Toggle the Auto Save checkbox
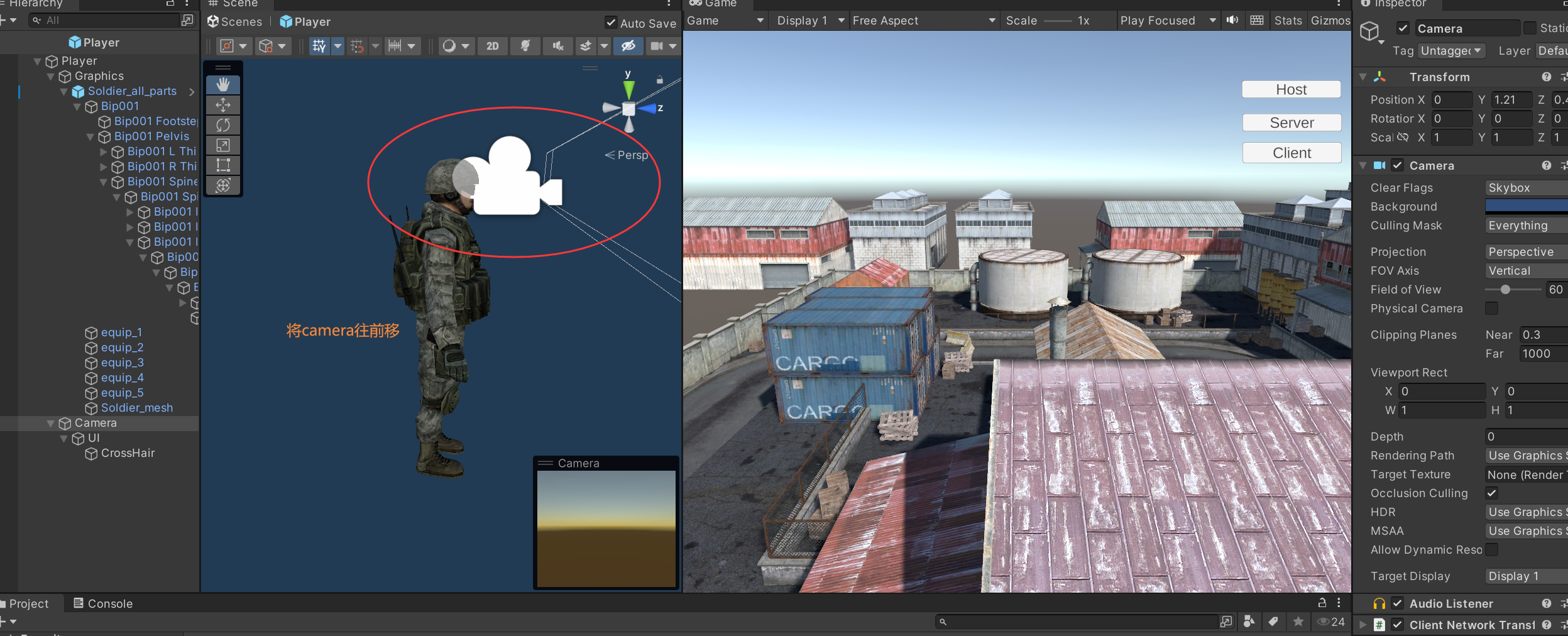The height and width of the screenshot is (636, 1568). [x=611, y=23]
